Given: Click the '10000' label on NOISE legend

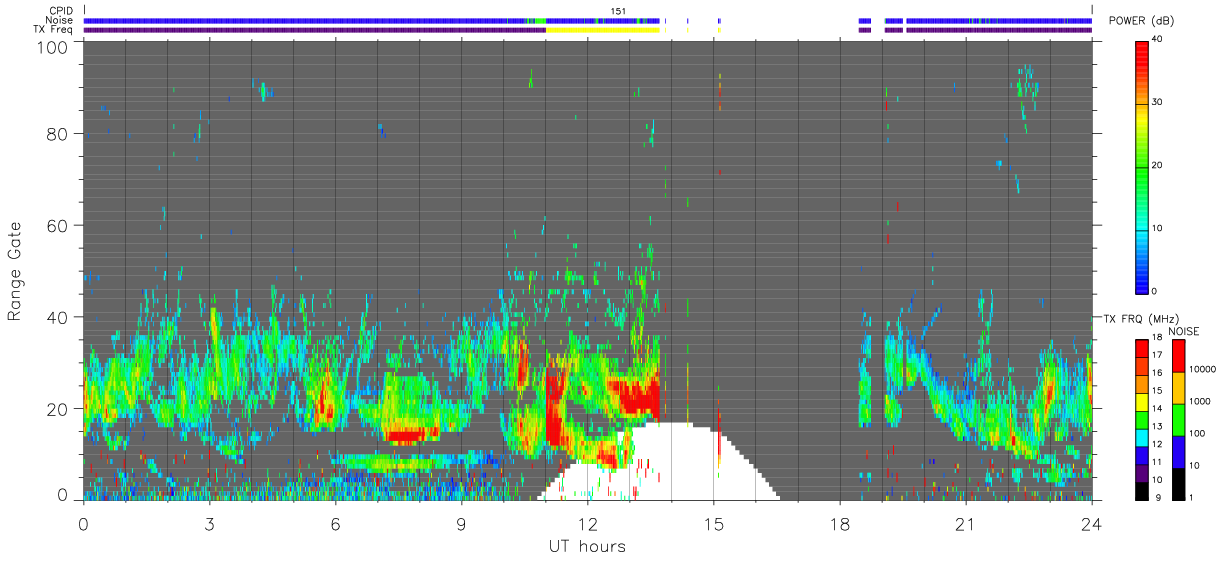Looking at the screenshot, I should [x=1204, y=369].
